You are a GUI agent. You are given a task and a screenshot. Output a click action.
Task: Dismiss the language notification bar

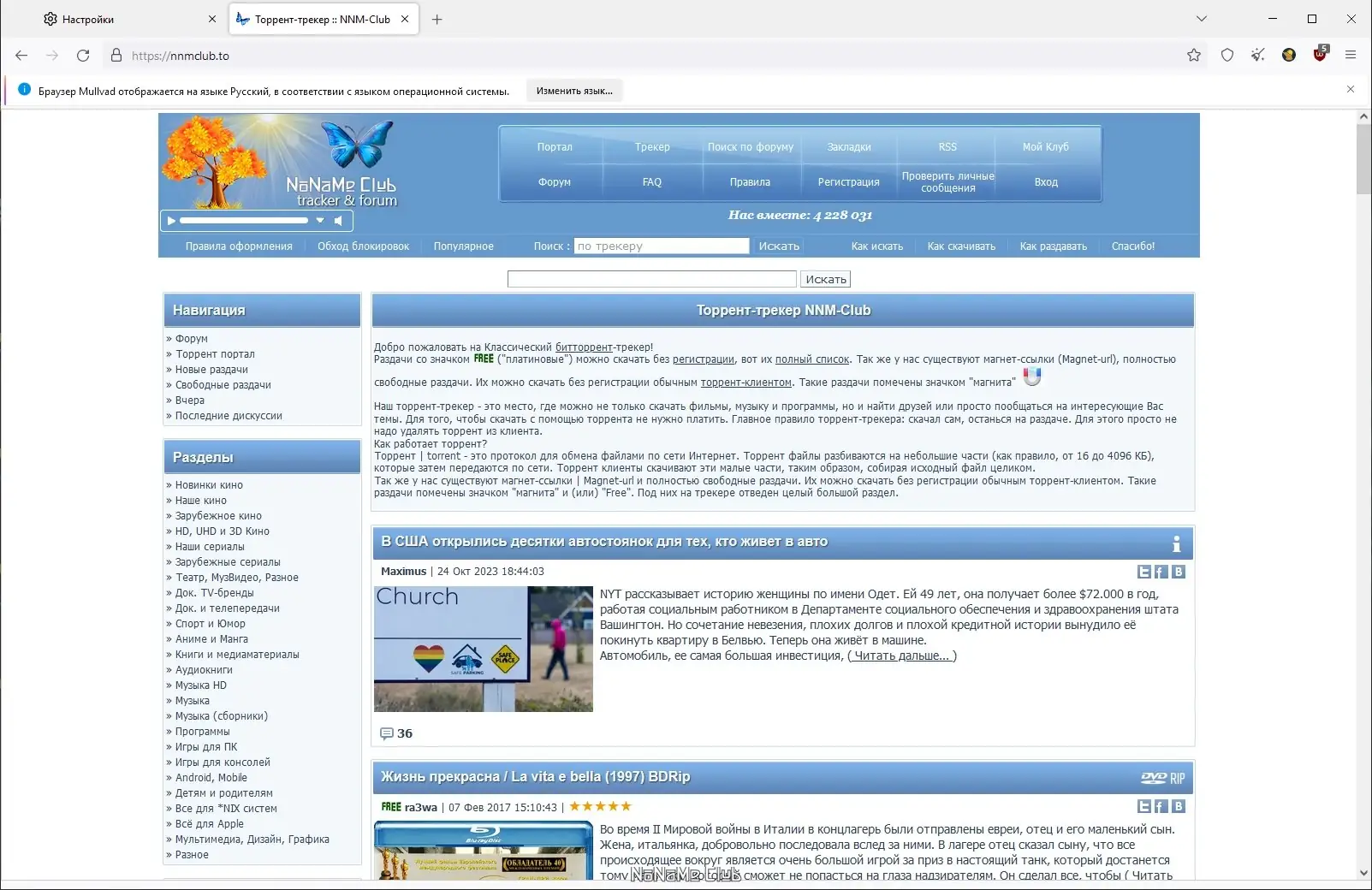point(1351,89)
